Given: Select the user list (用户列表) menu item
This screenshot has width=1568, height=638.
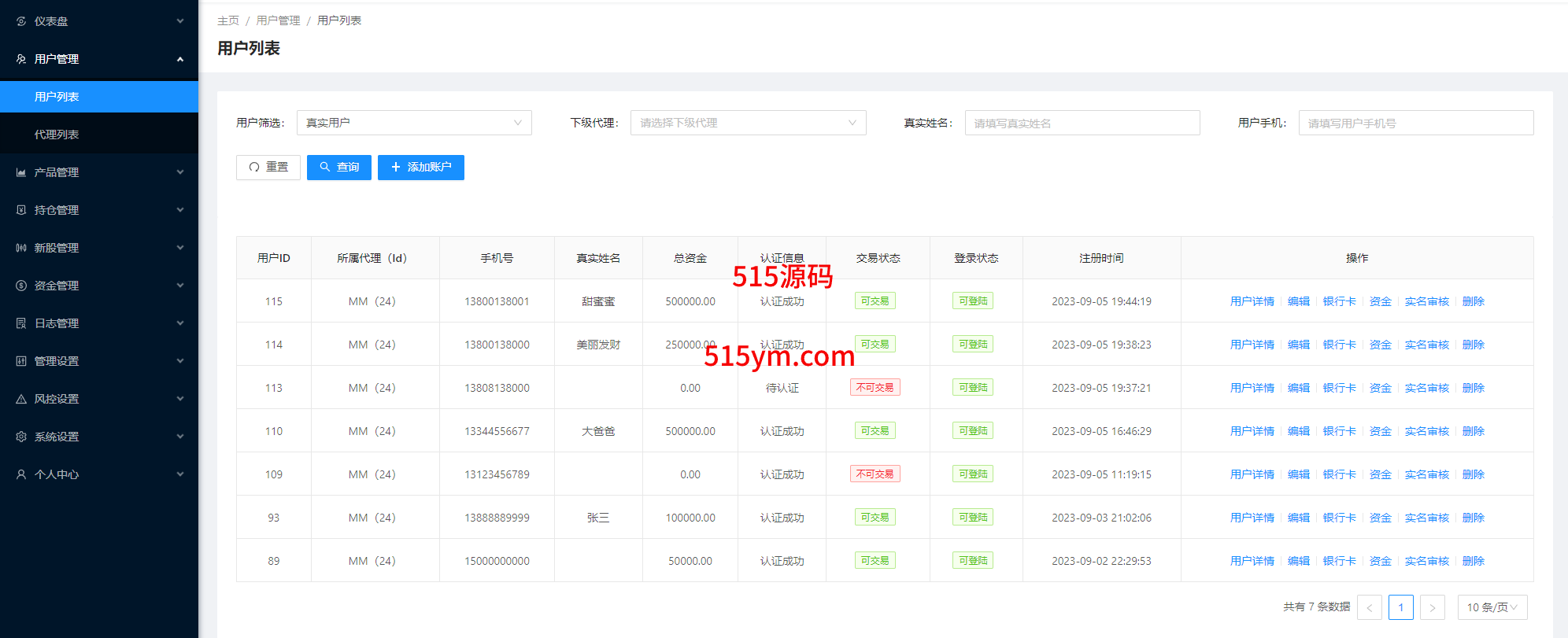Looking at the screenshot, I should point(57,97).
